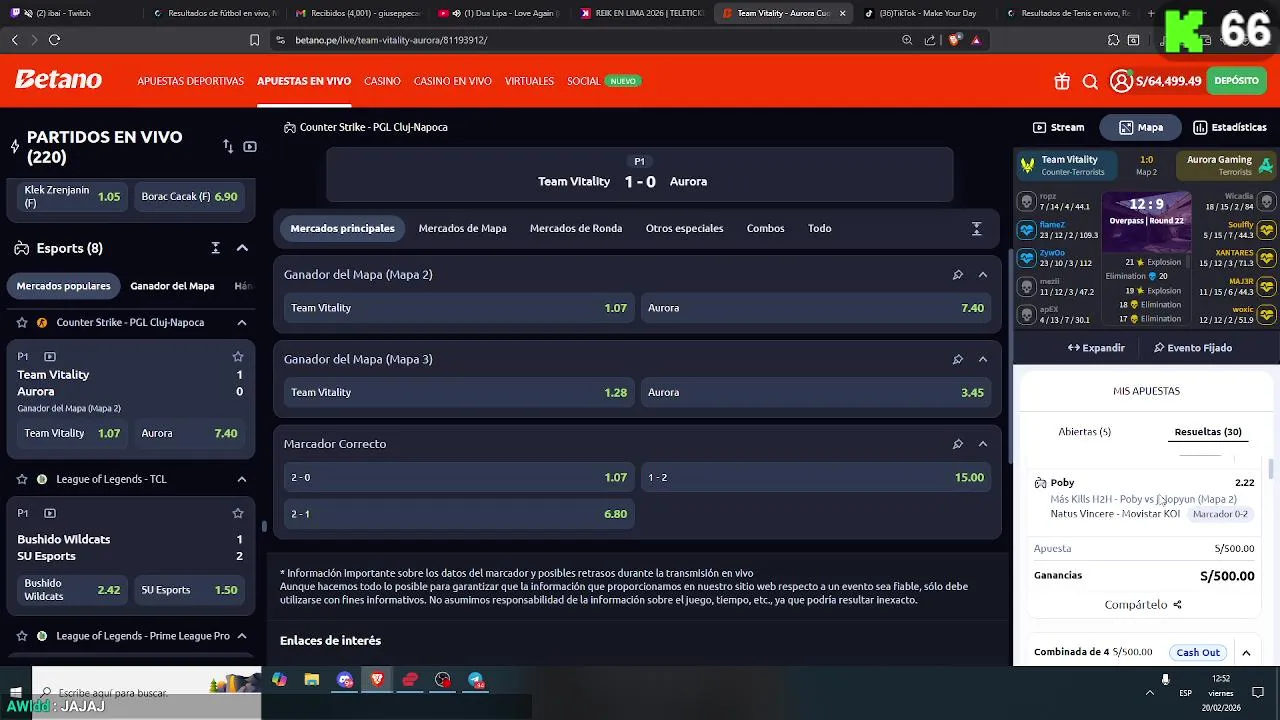Viewport: 1280px width, 720px height.
Task: Favorite the Counter Strike - PGL Cluj-Napoca league
Action: tap(22, 323)
